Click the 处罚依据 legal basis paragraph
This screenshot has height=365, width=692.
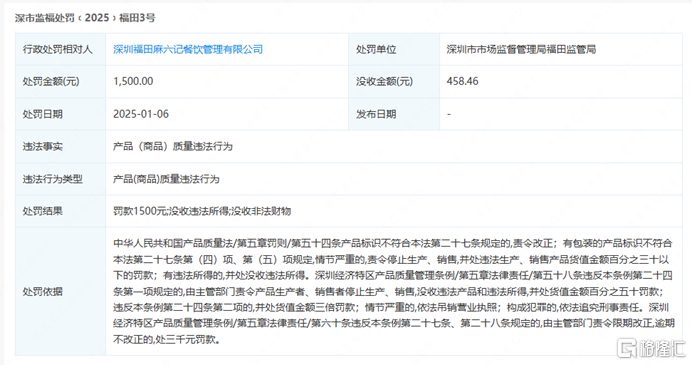(394, 292)
